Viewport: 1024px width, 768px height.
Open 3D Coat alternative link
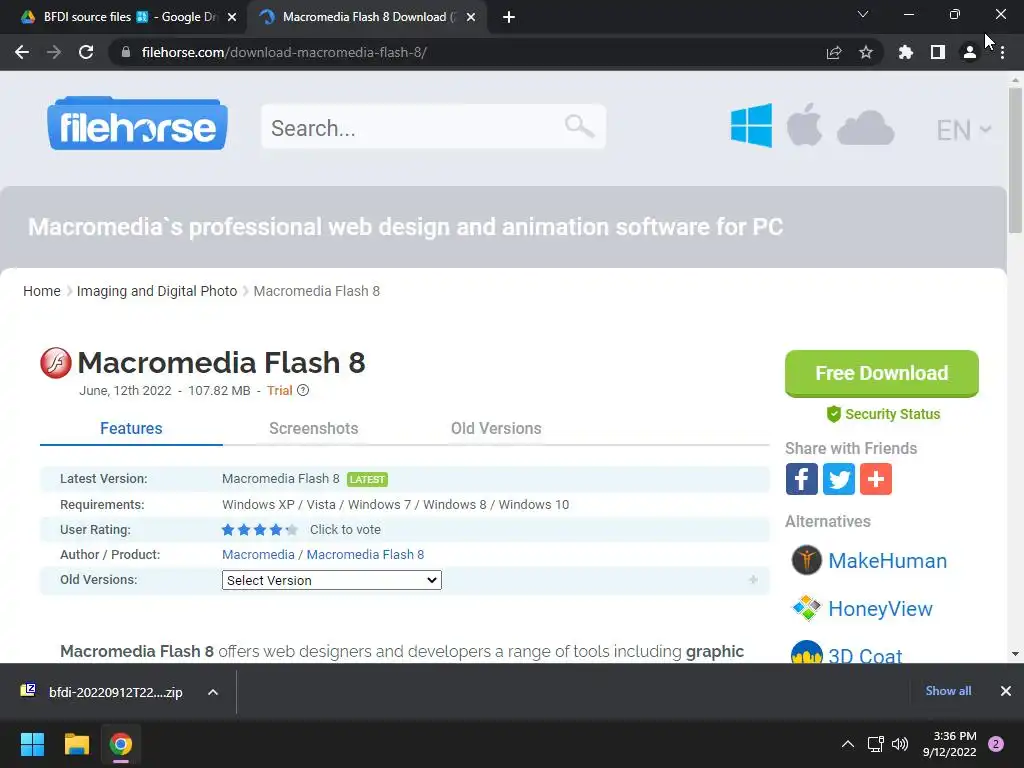[x=865, y=655]
